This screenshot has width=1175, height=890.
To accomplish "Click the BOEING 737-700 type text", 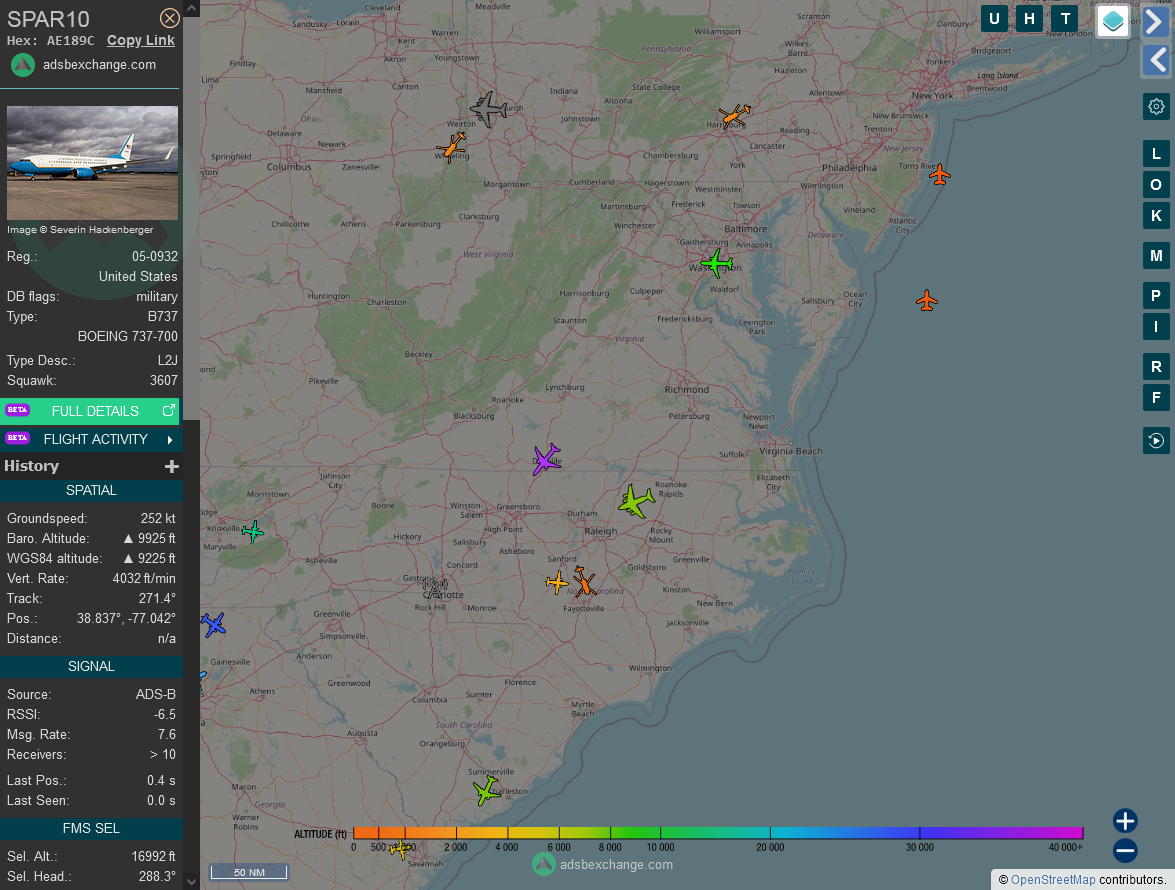I will (x=127, y=336).
